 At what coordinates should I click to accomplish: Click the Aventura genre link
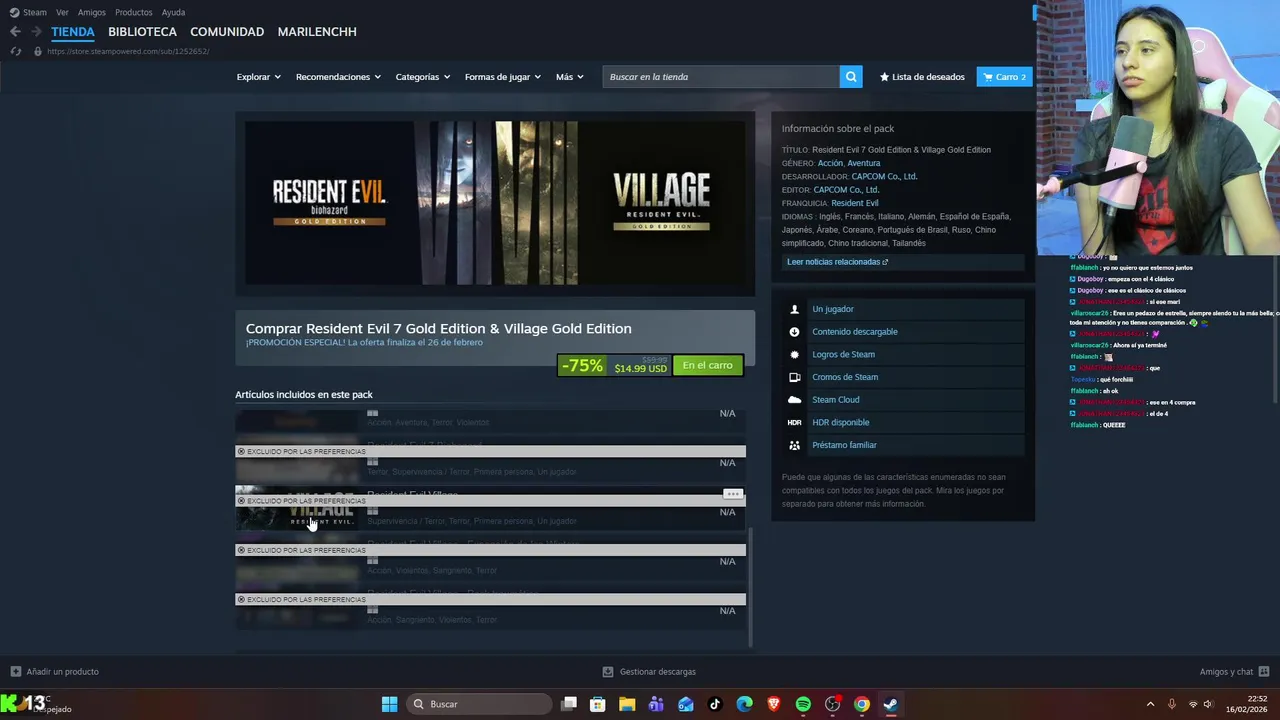[864, 163]
